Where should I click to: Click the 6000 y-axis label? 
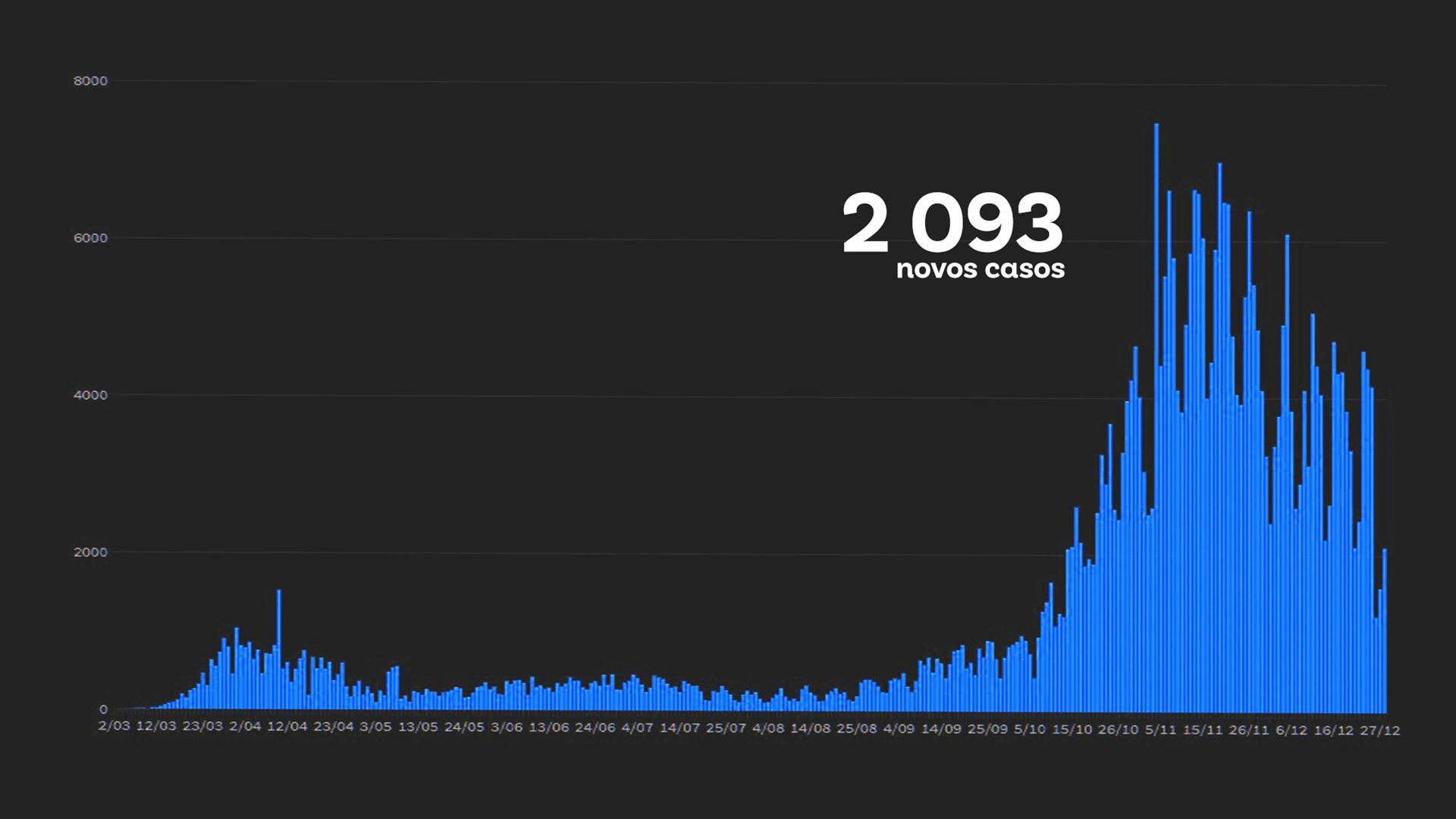point(90,238)
